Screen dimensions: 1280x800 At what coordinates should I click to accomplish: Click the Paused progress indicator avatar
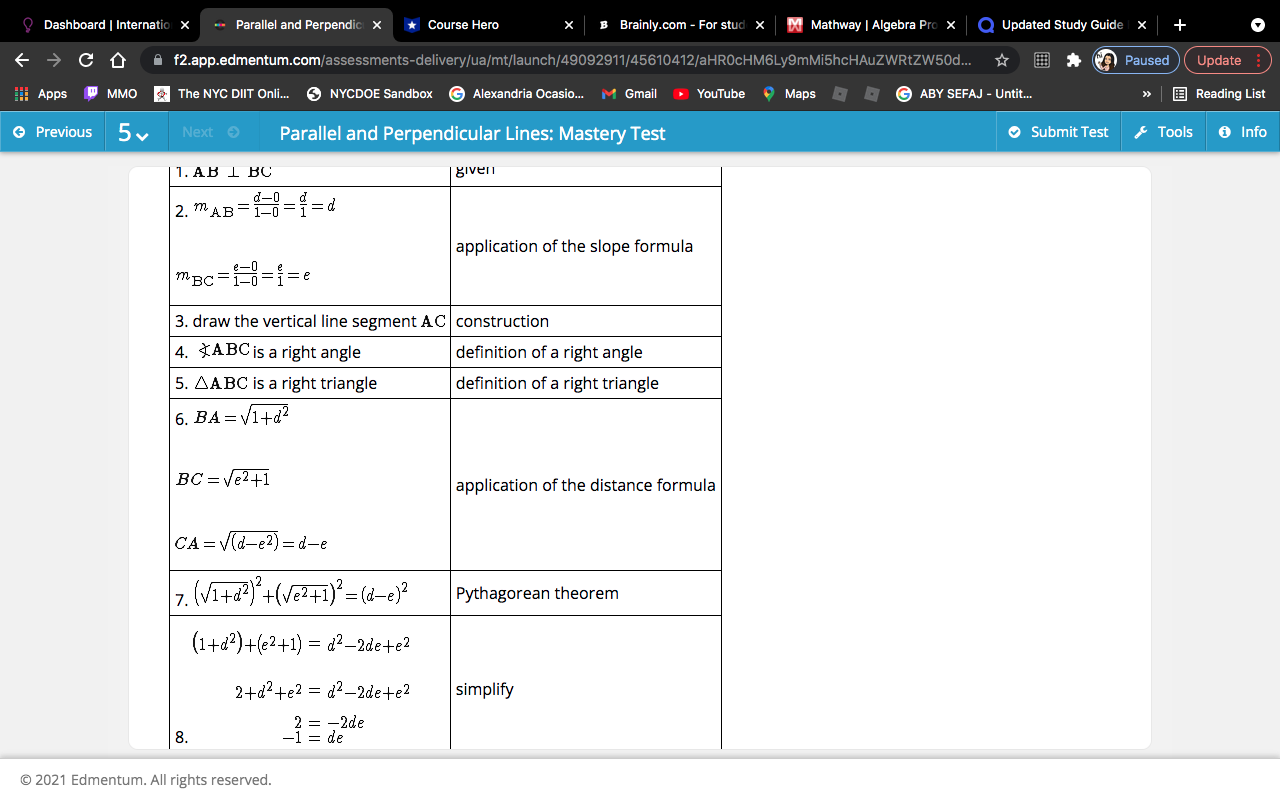(x=1110, y=60)
